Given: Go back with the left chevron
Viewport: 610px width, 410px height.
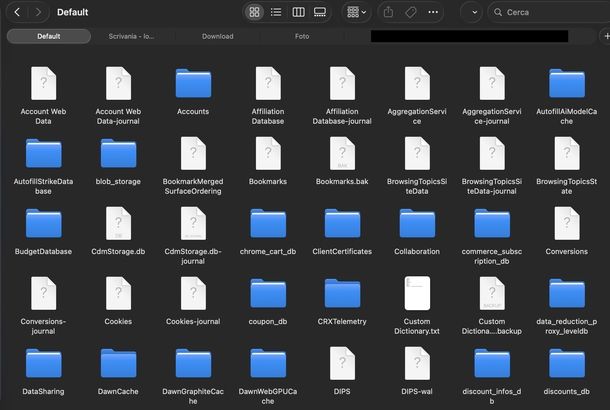Looking at the screenshot, I should click(17, 12).
